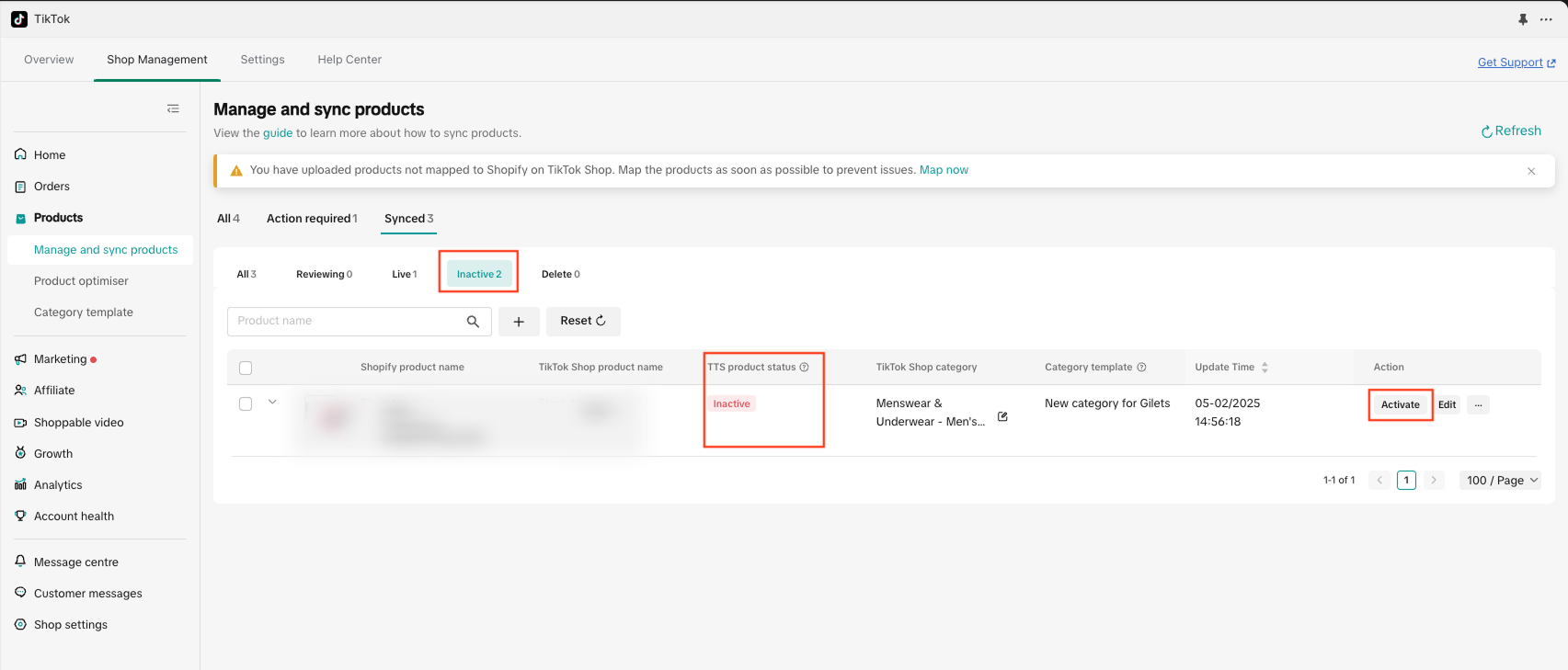Click the Products icon in the sidebar
The image size is (1568, 670).
tap(20, 219)
